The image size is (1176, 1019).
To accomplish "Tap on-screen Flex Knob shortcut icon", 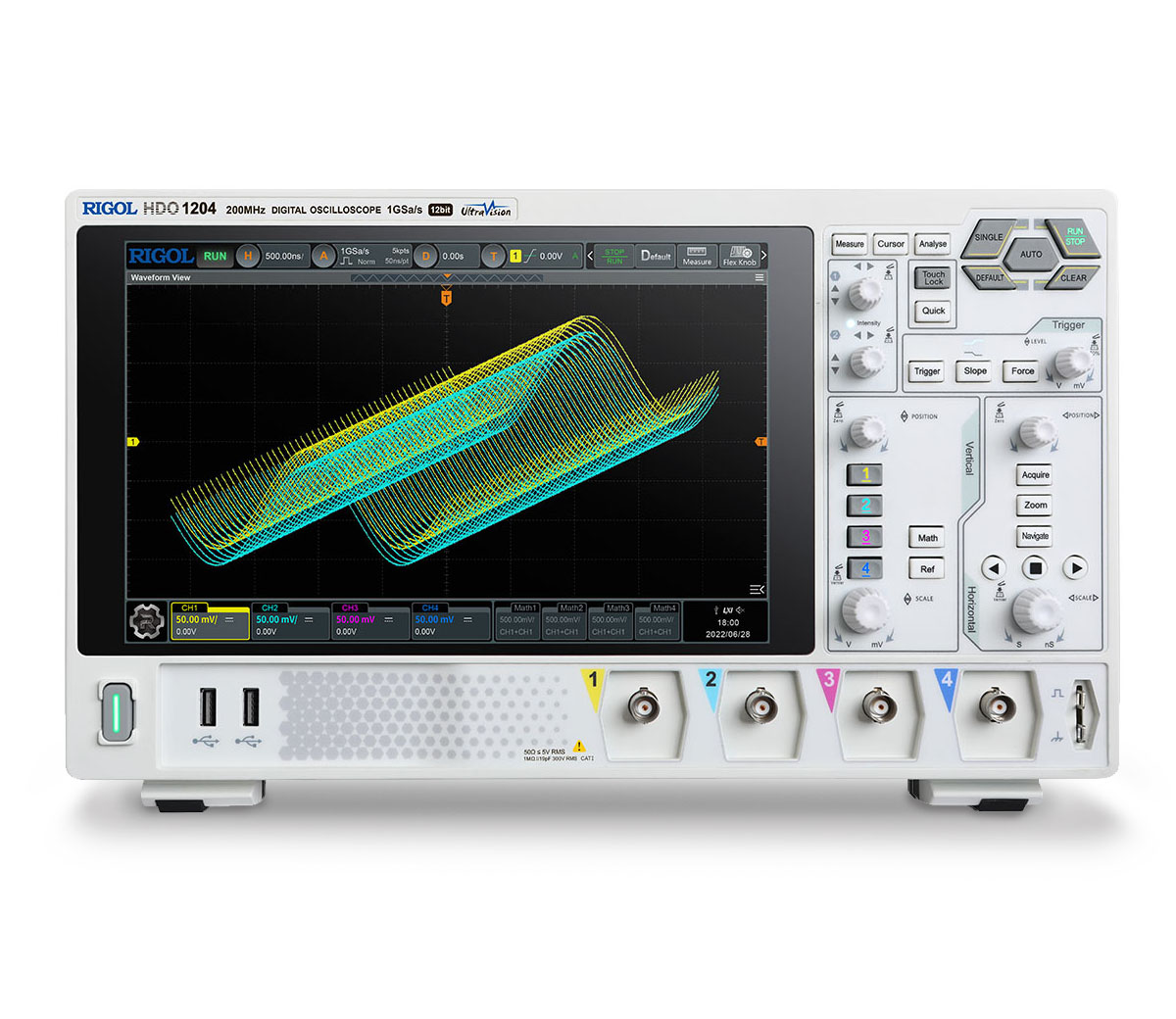I will coord(739,257).
